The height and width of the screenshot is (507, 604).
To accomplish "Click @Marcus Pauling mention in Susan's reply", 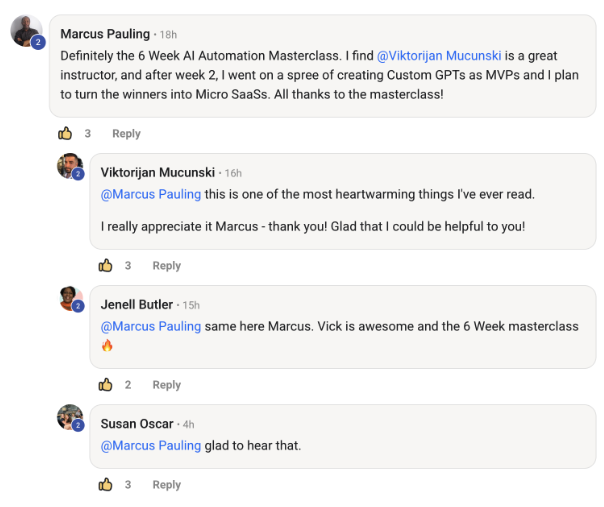I will pyautogui.click(x=151, y=445).
